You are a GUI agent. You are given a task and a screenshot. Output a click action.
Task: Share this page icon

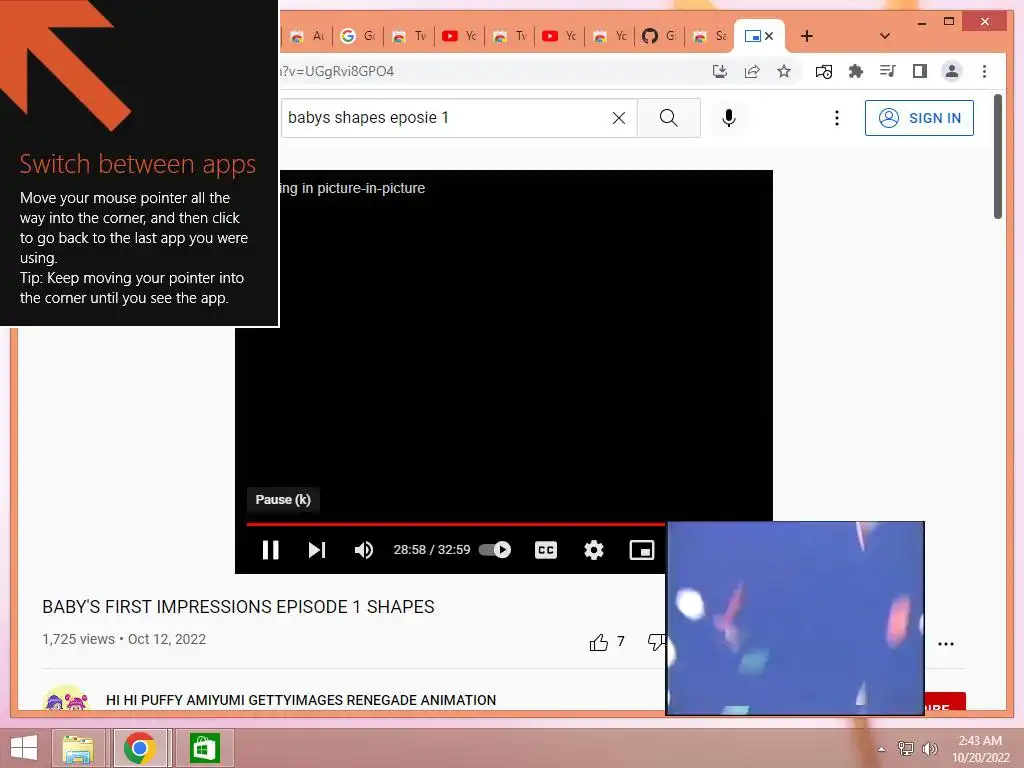pos(752,71)
